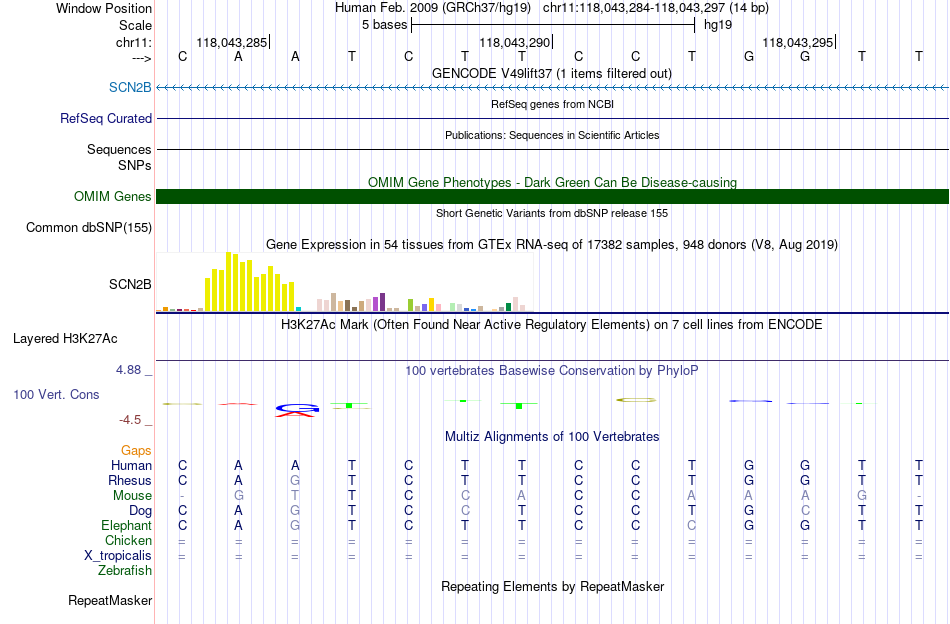The width and height of the screenshot is (950, 624).
Task: Click 'Multiz Alignments of 100 Vertebrates' title
Action: coord(552,437)
